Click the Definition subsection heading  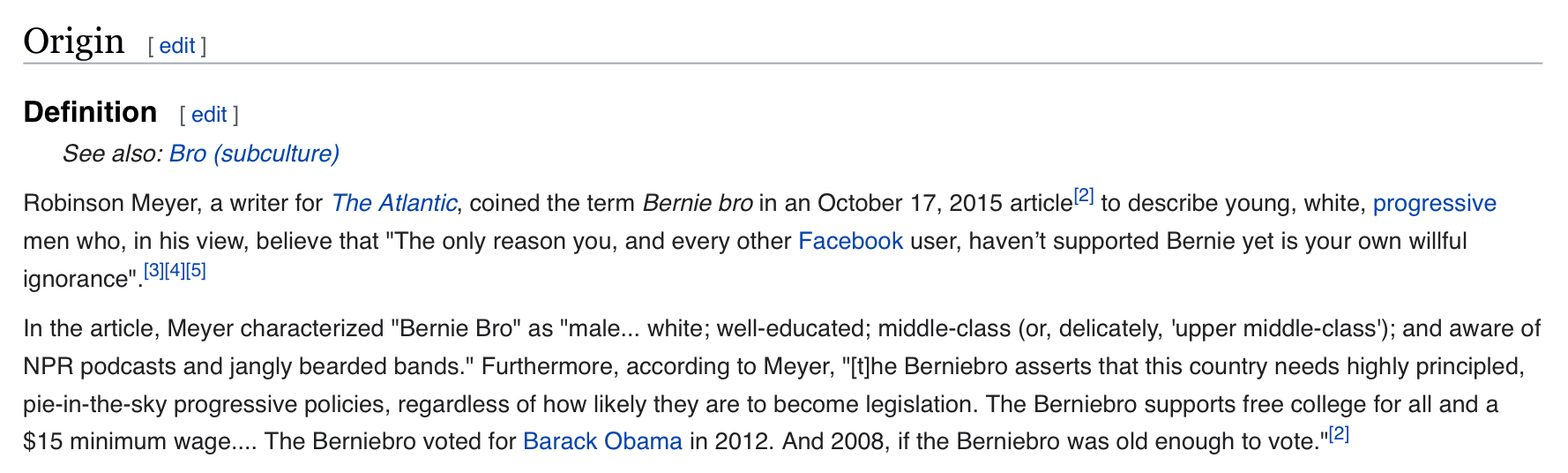point(90,112)
